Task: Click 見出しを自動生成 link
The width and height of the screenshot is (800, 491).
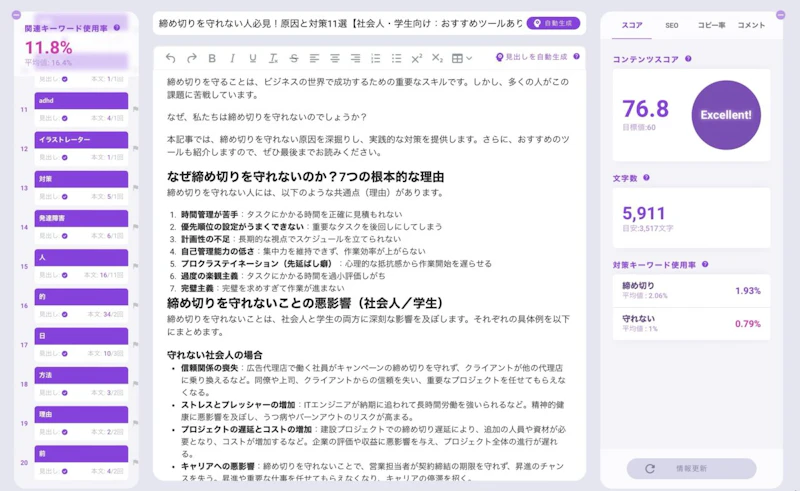Action: [x=531, y=57]
